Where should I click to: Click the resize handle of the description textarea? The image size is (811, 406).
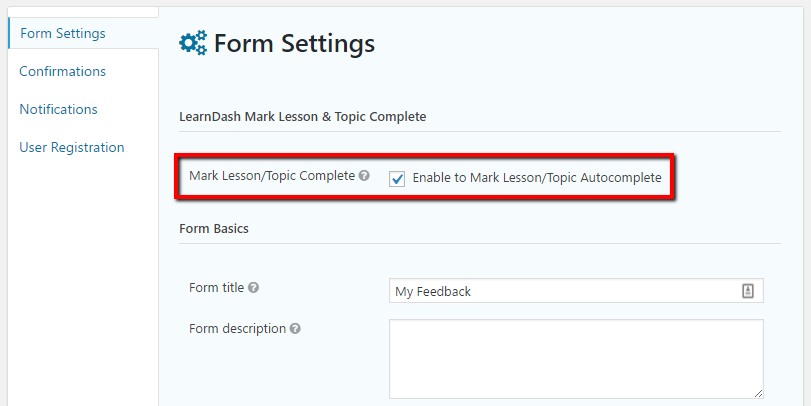pos(757,393)
